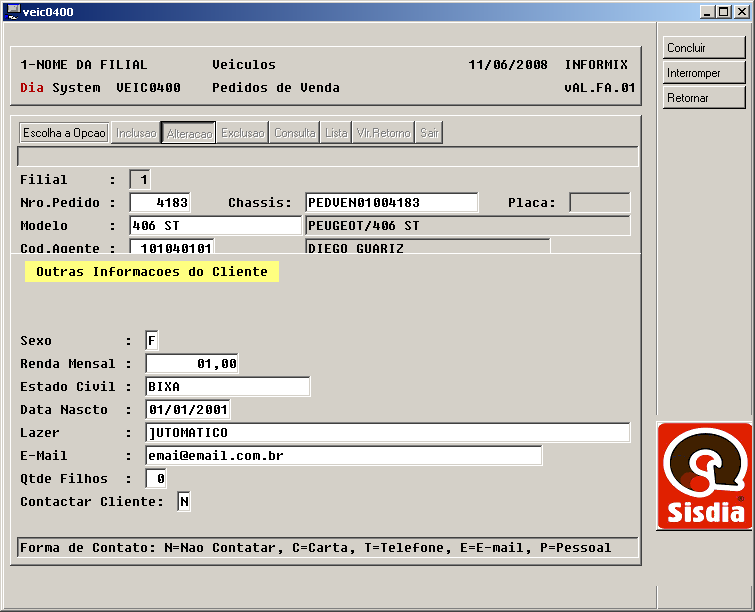Screen dimensions: 755x612
Task: Click the Retornar button
Action: pyautogui.click(x=703, y=98)
